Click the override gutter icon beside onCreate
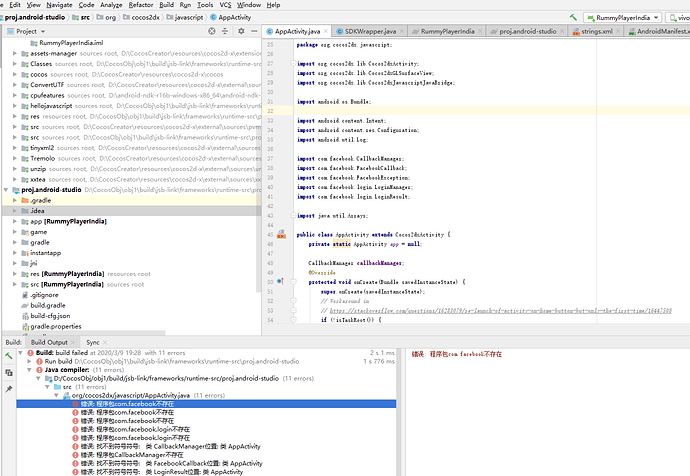Image resolution: width=690 pixels, height=476 pixels. 280,282
